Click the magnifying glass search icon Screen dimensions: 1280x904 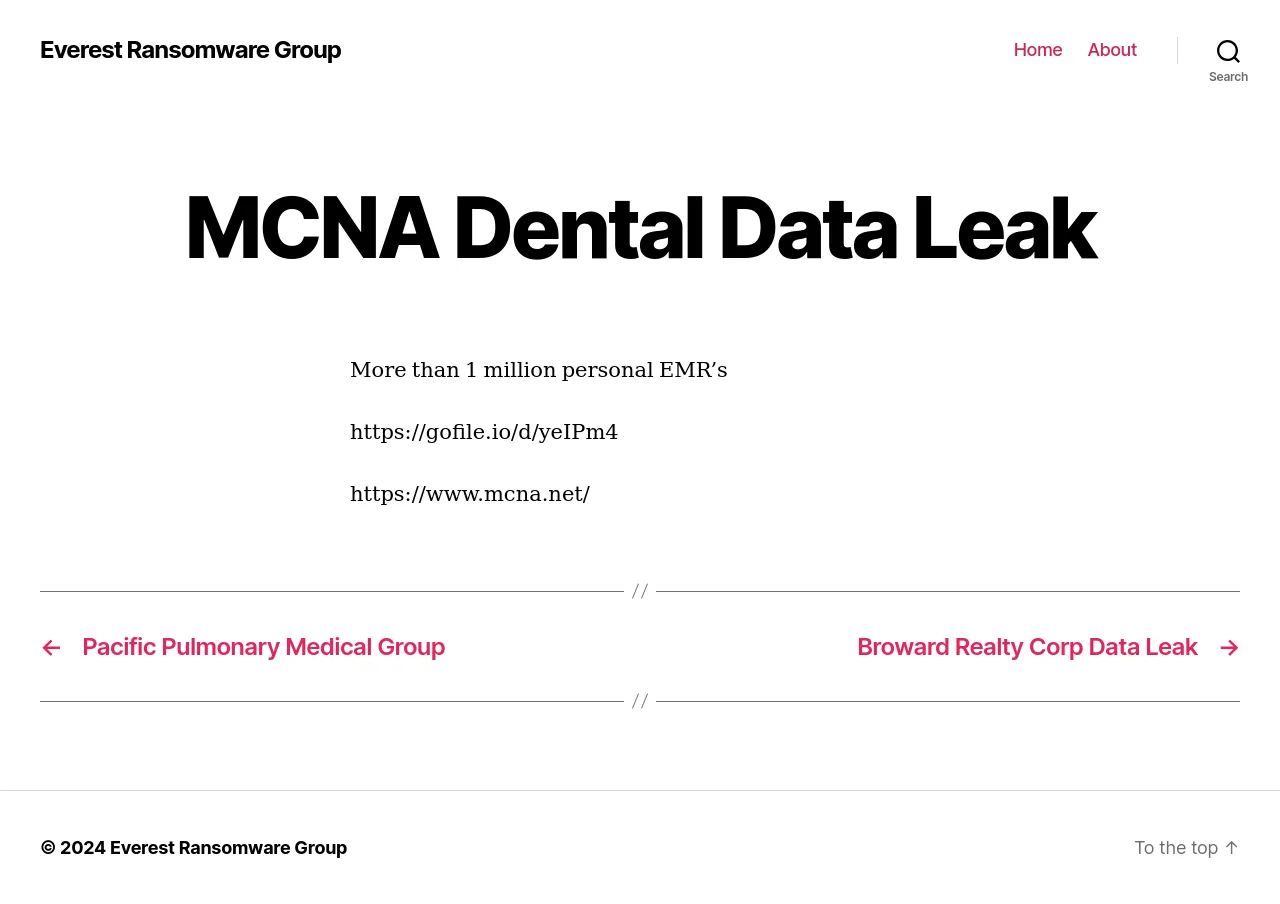pos(1228,51)
